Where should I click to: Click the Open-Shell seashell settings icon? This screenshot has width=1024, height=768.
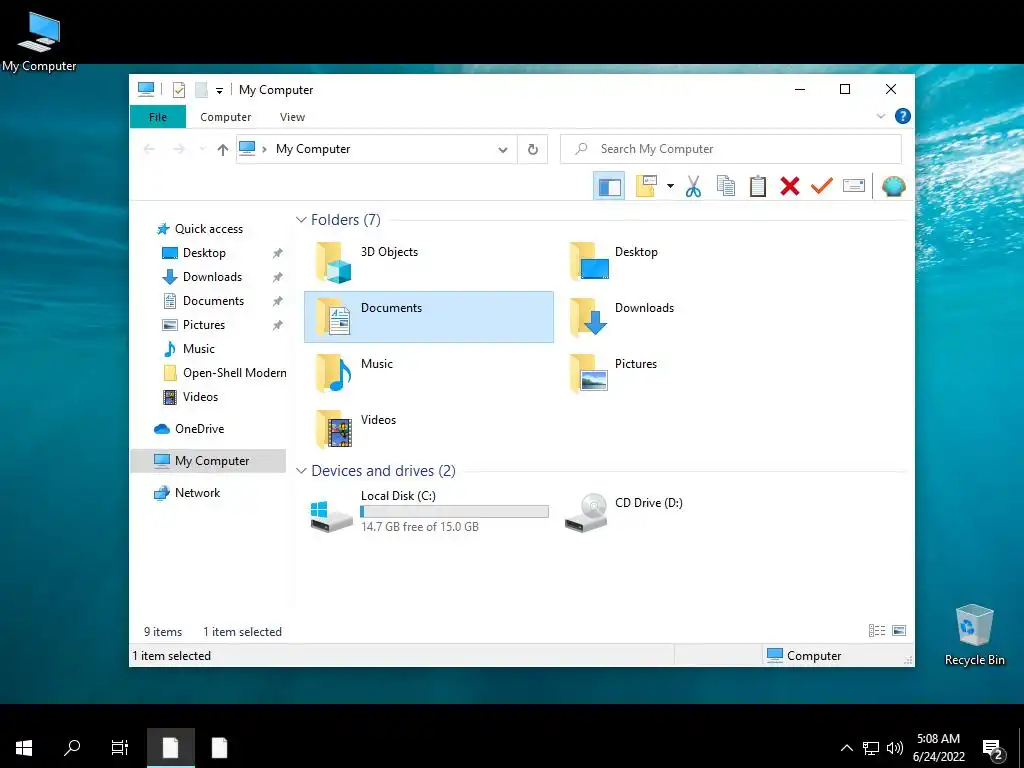pos(893,187)
